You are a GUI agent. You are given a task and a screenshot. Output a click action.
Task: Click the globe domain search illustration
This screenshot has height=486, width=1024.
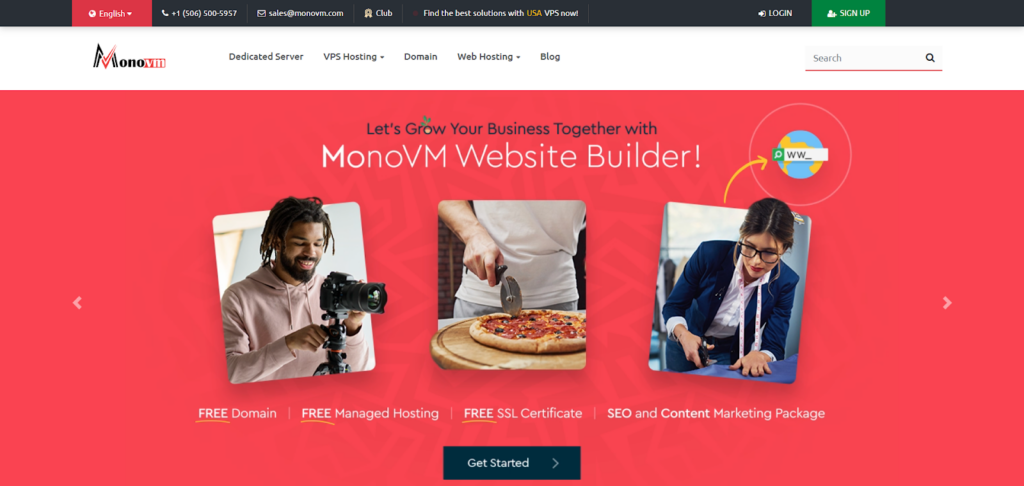coord(800,155)
